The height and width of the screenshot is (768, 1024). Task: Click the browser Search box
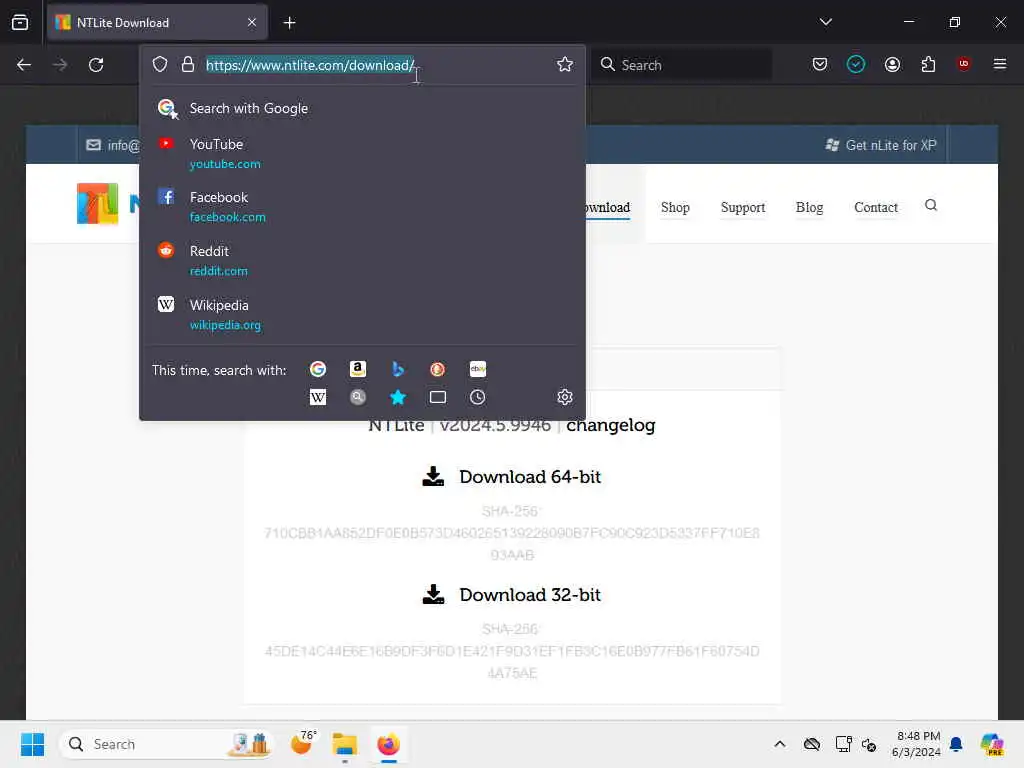click(x=681, y=65)
